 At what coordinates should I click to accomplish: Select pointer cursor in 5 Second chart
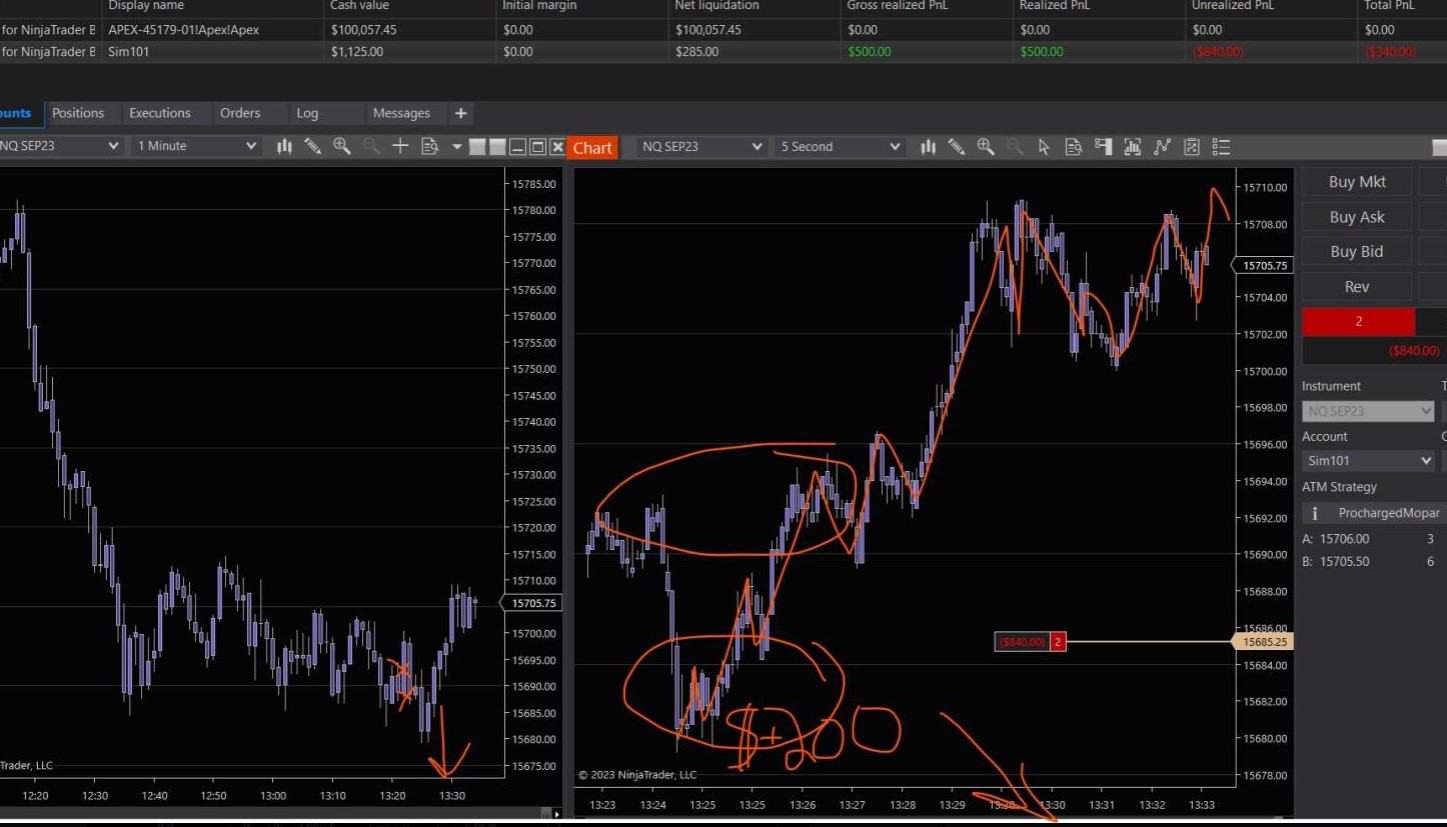1044,147
